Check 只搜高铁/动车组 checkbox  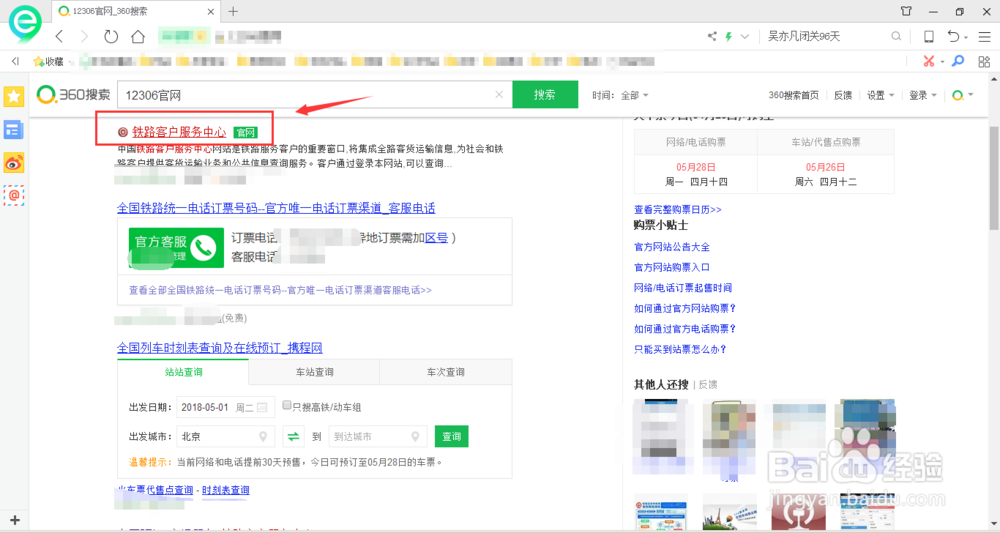286,405
